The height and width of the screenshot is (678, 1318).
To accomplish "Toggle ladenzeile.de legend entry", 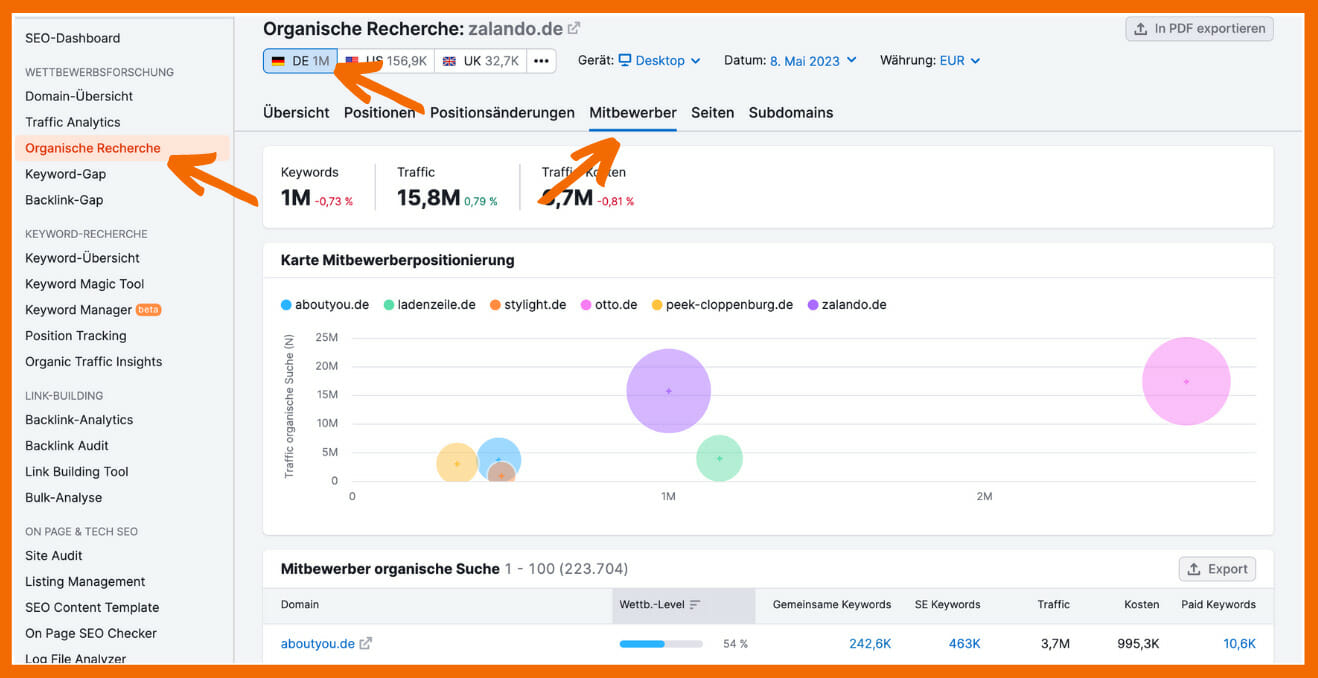I will [x=429, y=305].
